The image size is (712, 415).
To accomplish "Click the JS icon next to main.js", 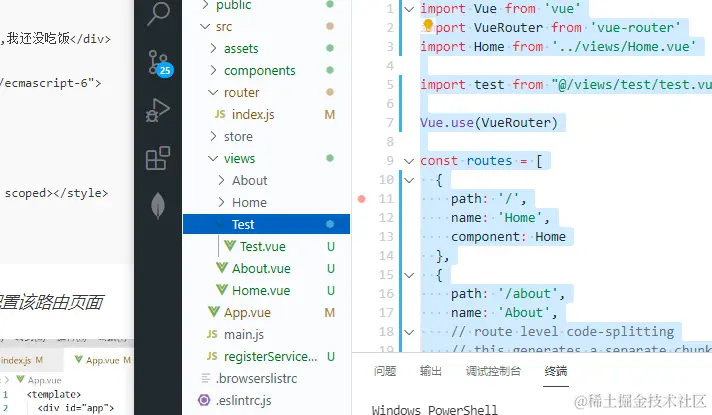I will pyautogui.click(x=212, y=334).
